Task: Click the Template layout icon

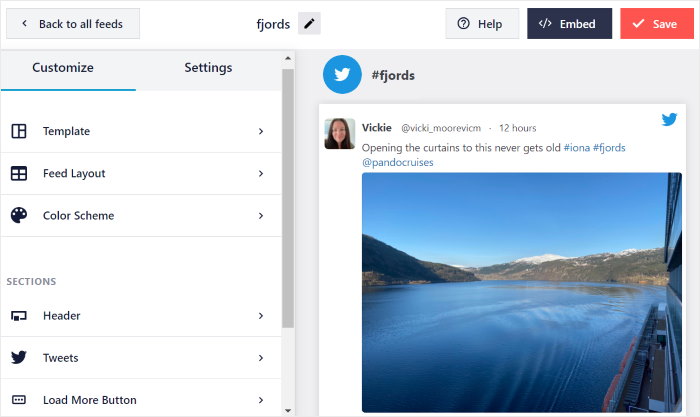Action: pyautogui.click(x=19, y=131)
